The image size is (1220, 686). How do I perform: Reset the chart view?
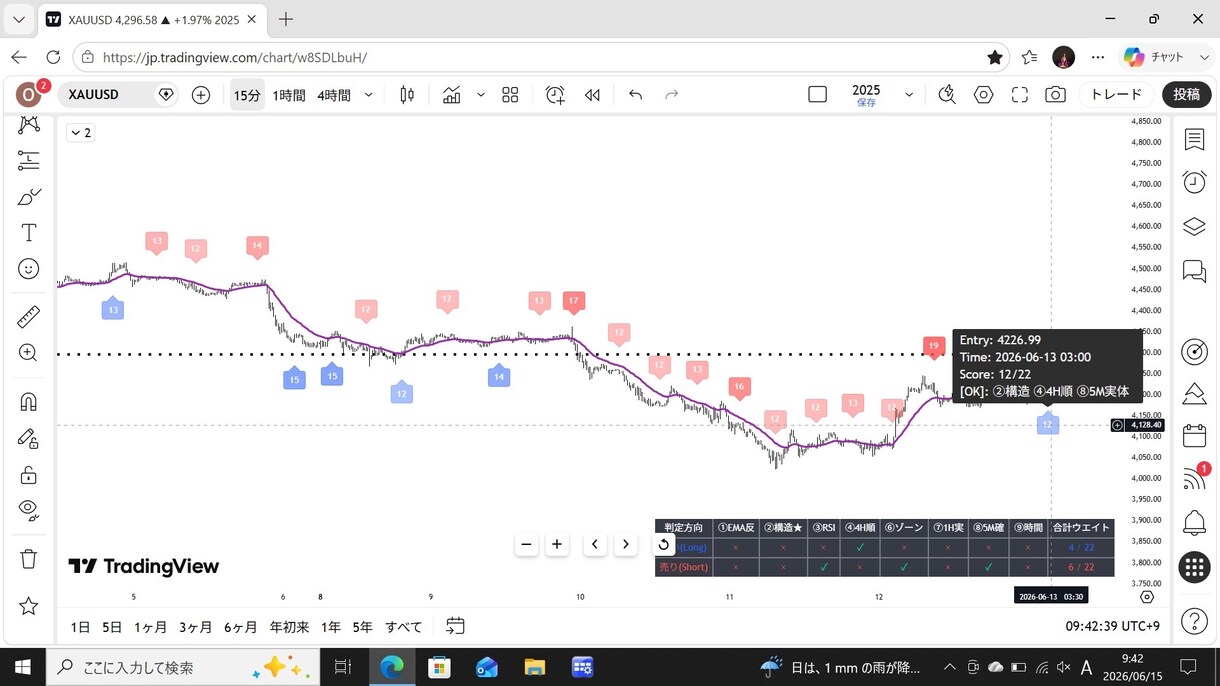pos(663,545)
